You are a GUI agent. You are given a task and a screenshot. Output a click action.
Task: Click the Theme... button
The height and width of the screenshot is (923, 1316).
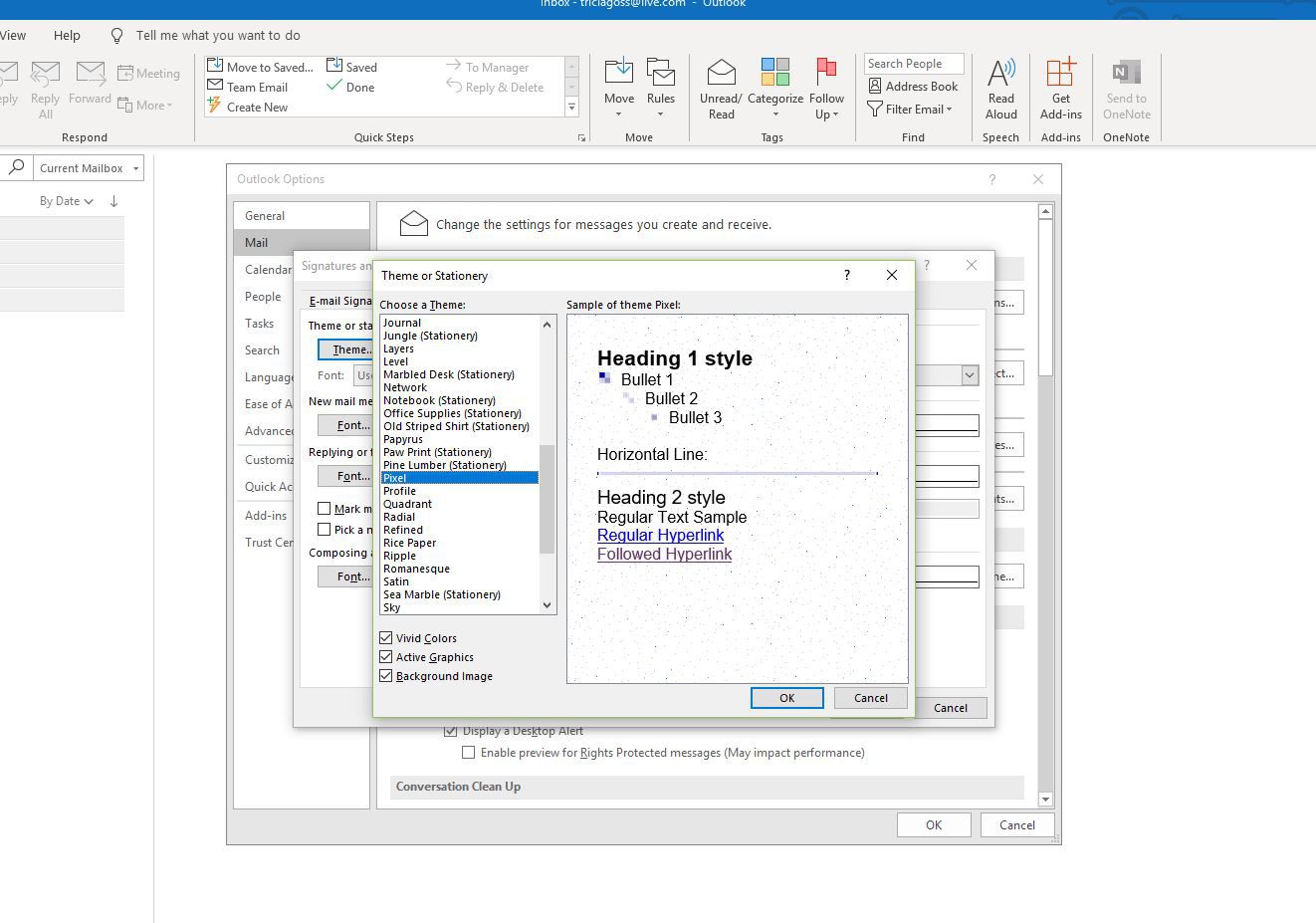[345, 349]
